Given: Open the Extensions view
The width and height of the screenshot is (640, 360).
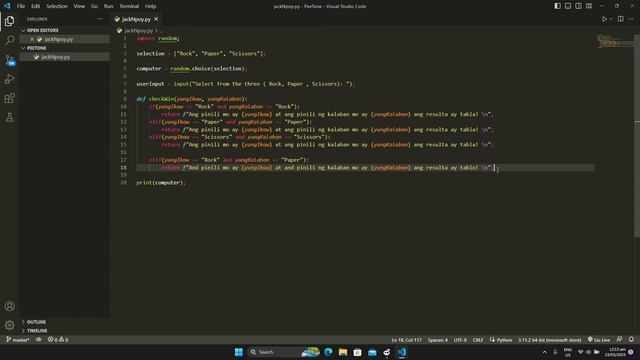Looking at the screenshot, I should 9,98.
